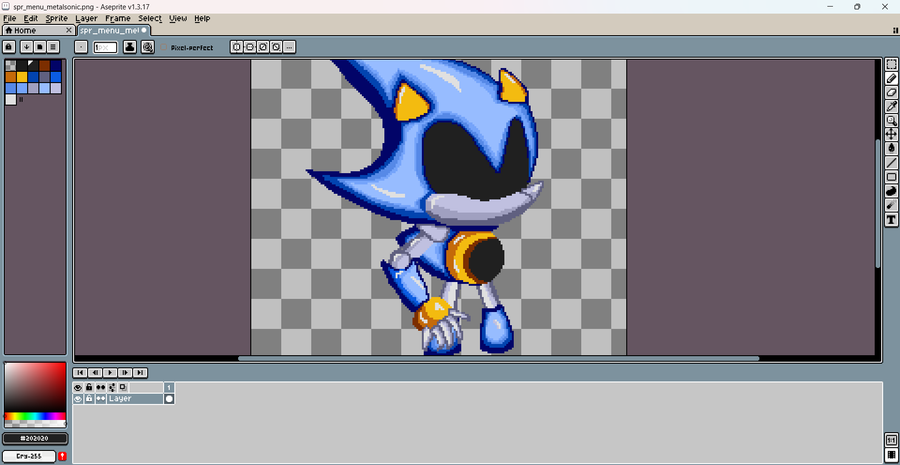Toggle lock for all layers in timeline header

pos(89,388)
